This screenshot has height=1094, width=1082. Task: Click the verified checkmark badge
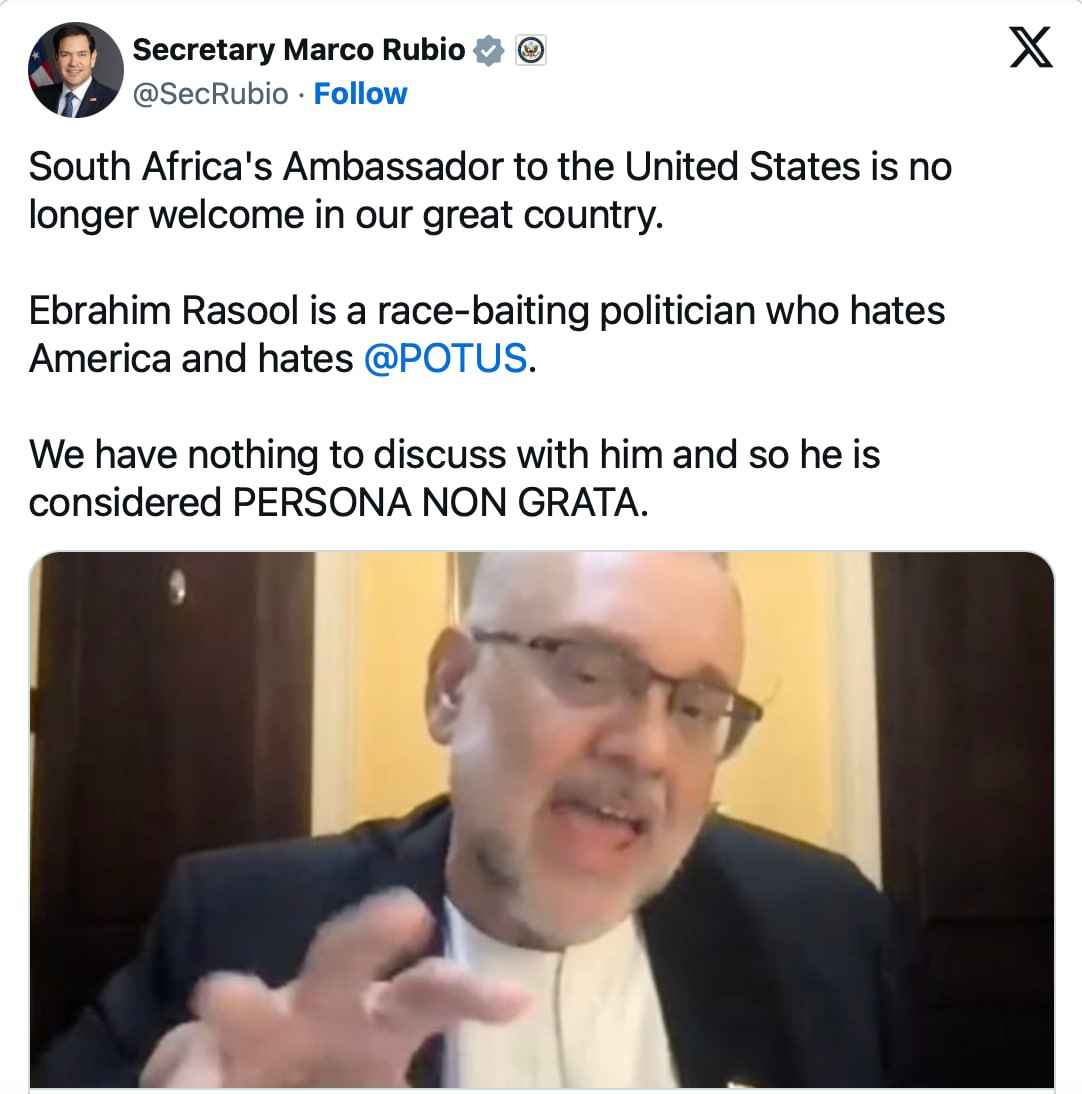coord(488,50)
